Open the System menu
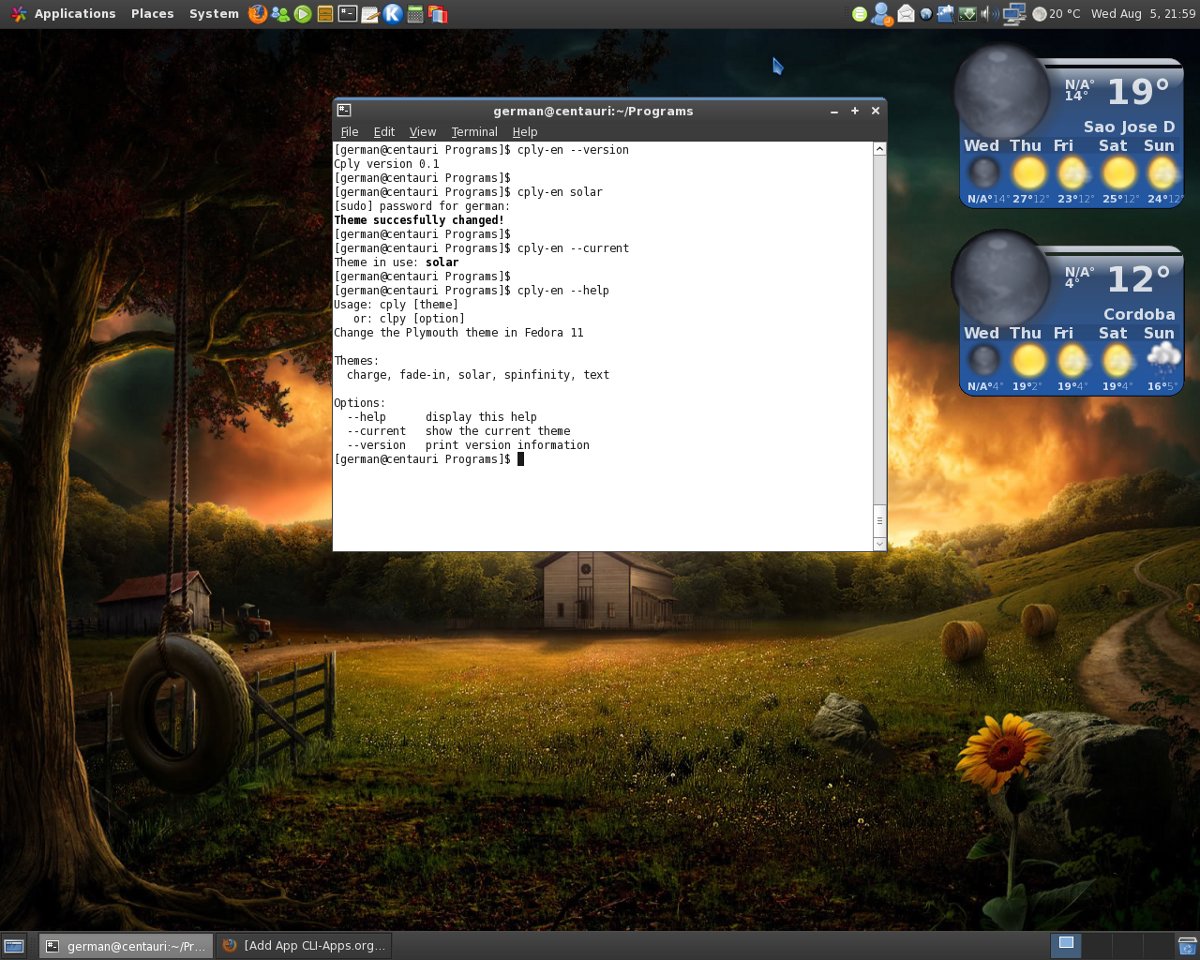 point(214,14)
